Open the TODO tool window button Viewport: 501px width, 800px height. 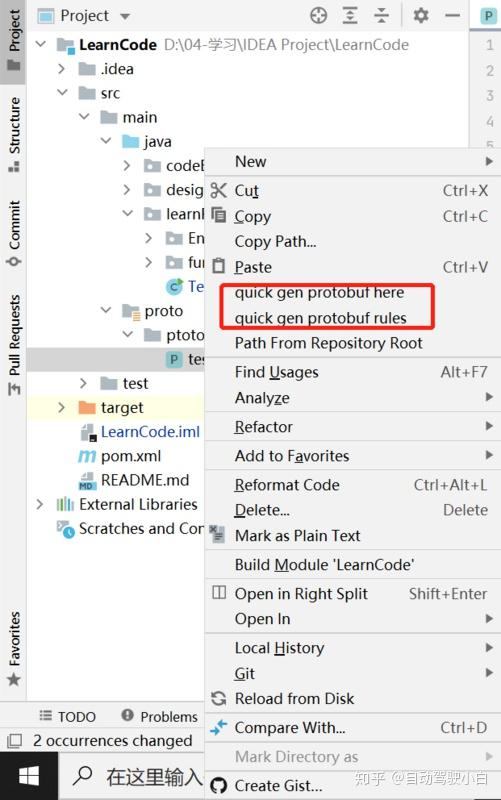pos(68,717)
